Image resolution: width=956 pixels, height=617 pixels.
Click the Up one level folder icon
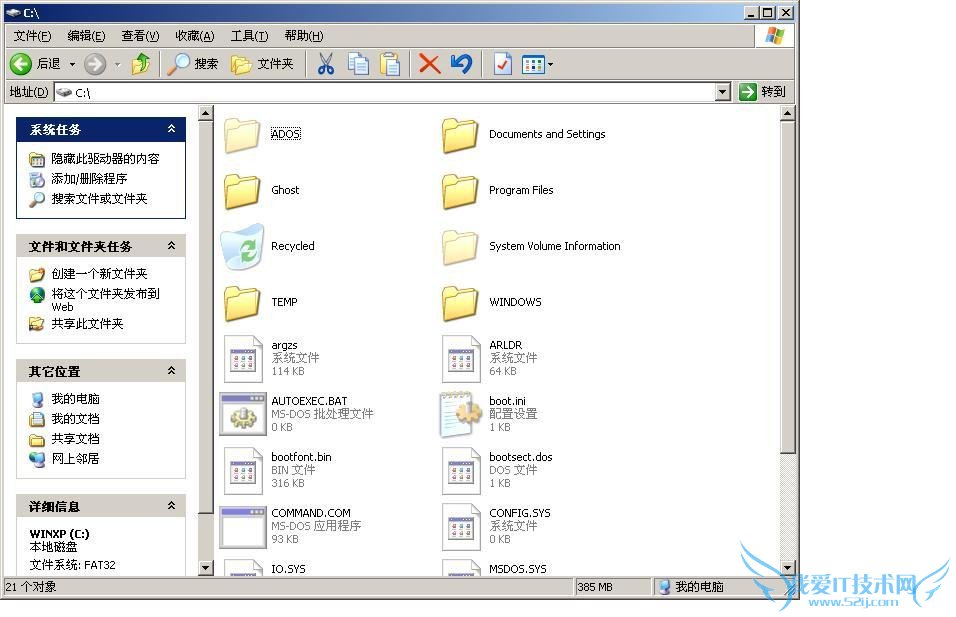141,64
